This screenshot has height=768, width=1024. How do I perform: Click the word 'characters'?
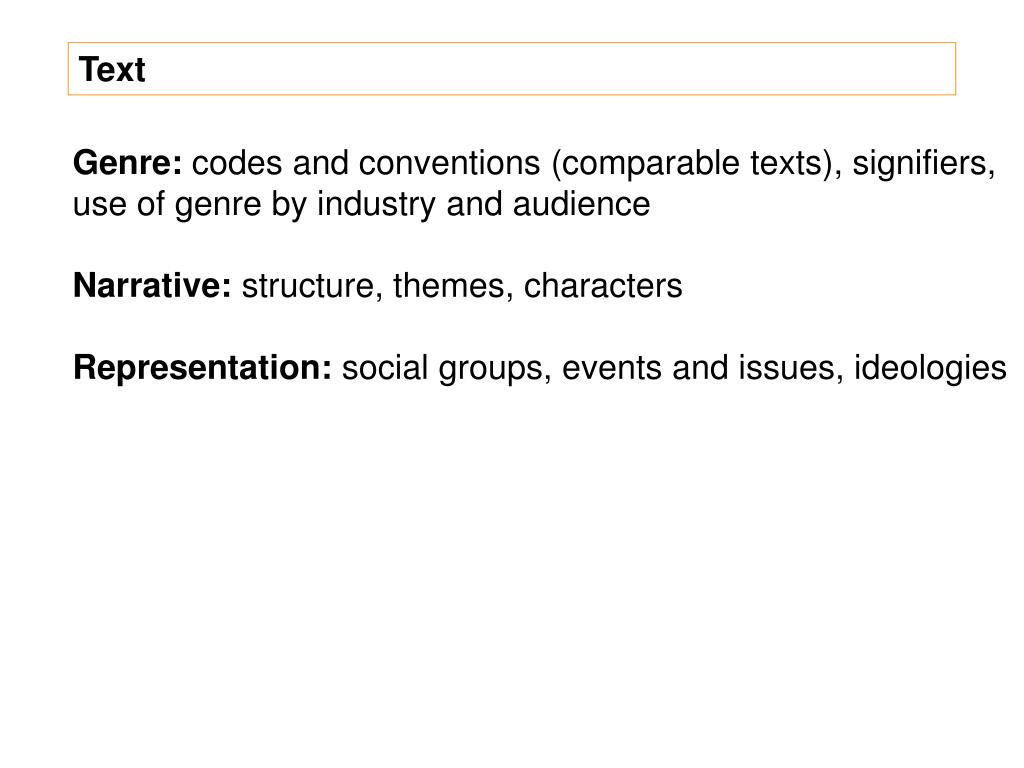[603, 286]
